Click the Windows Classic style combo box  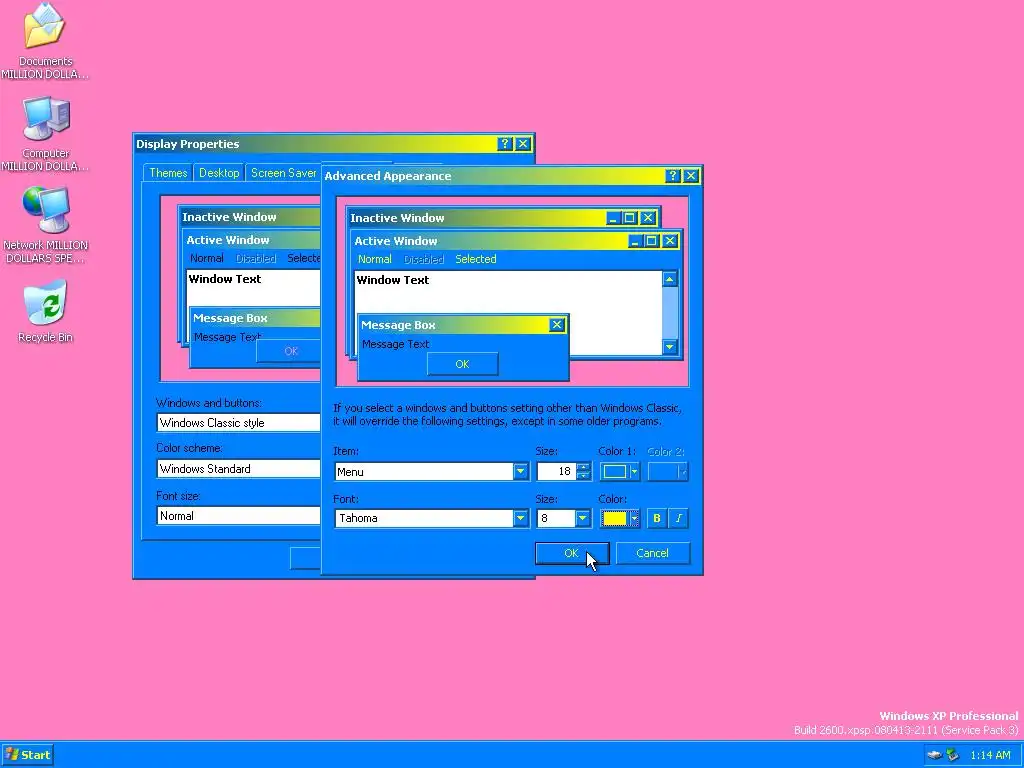238,423
